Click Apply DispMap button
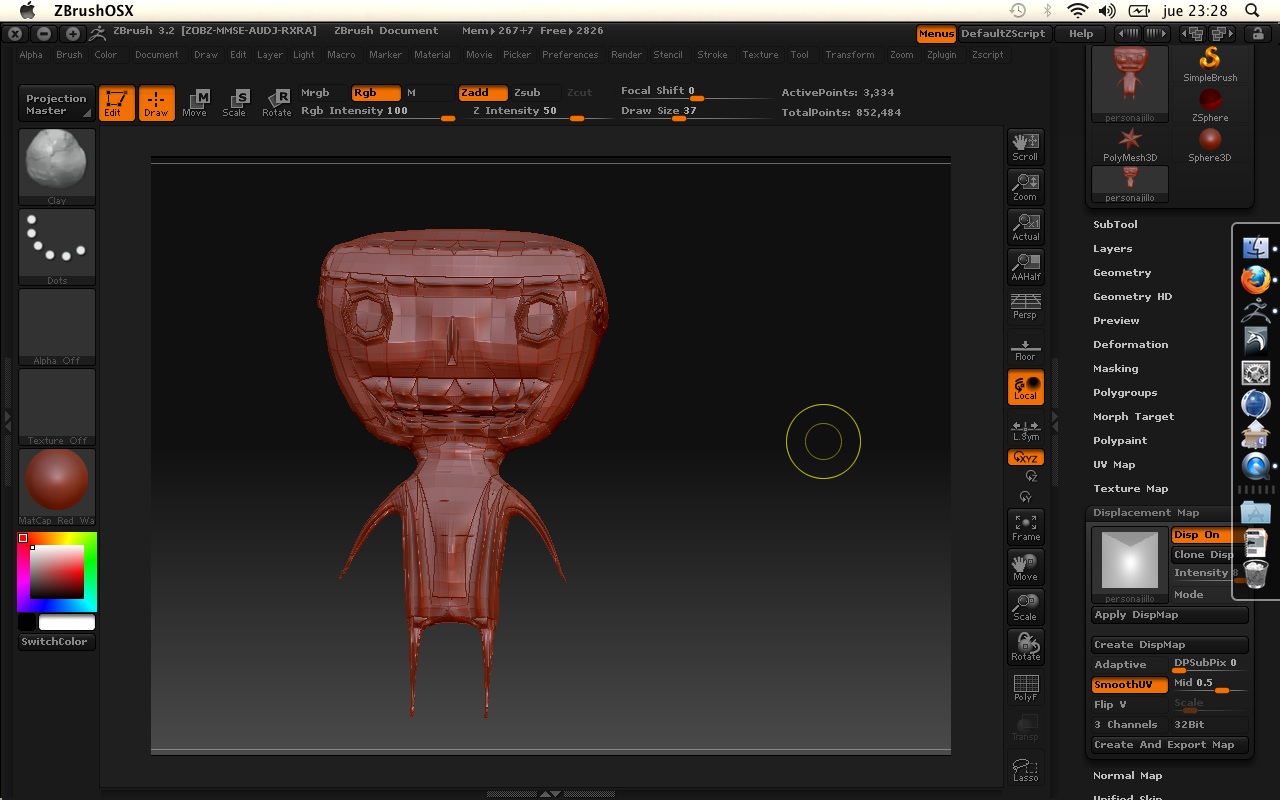Image resolution: width=1280 pixels, height=800 pixels. coord(1170,615)
